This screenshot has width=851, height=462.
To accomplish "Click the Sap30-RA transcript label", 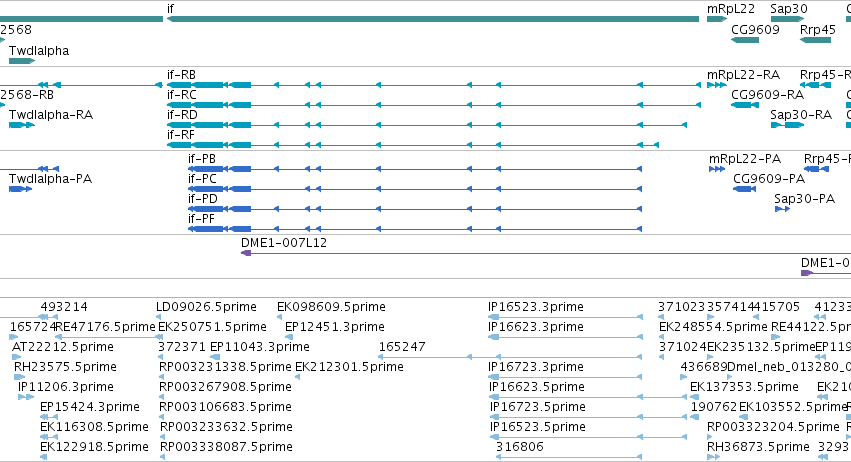I will click(x=801, y=115).
